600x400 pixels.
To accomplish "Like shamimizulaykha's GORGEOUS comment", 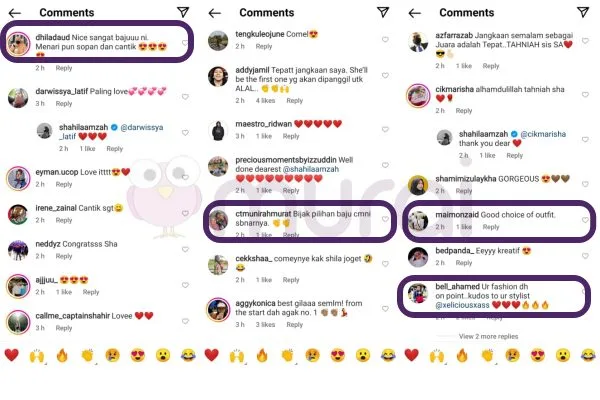I will [x=585, y=184].
